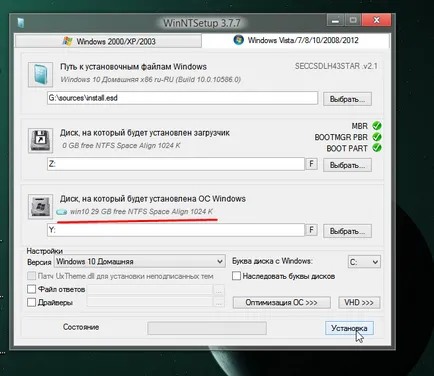Click the Z: bootloader drive field
This screenshot has height=376, width=434.
click(176, 164)
